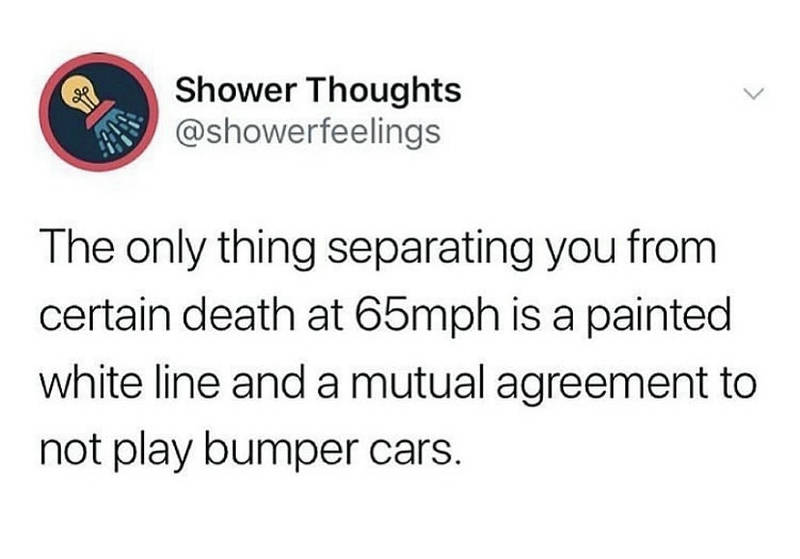Click the opening words "The only thing"
The width and height of the screenshot is (800, 559).
point(178,251)
